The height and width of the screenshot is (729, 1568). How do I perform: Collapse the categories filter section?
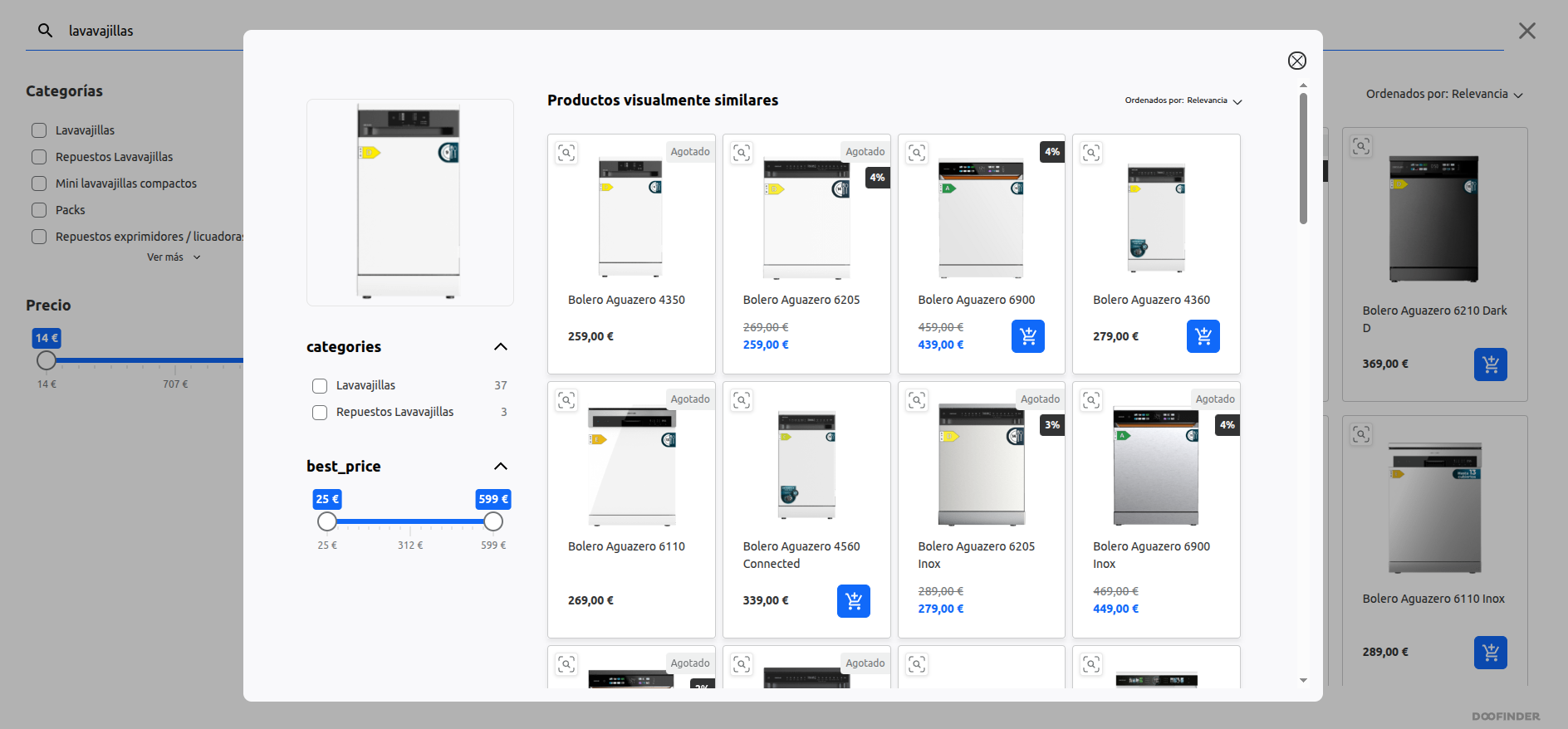500,347
